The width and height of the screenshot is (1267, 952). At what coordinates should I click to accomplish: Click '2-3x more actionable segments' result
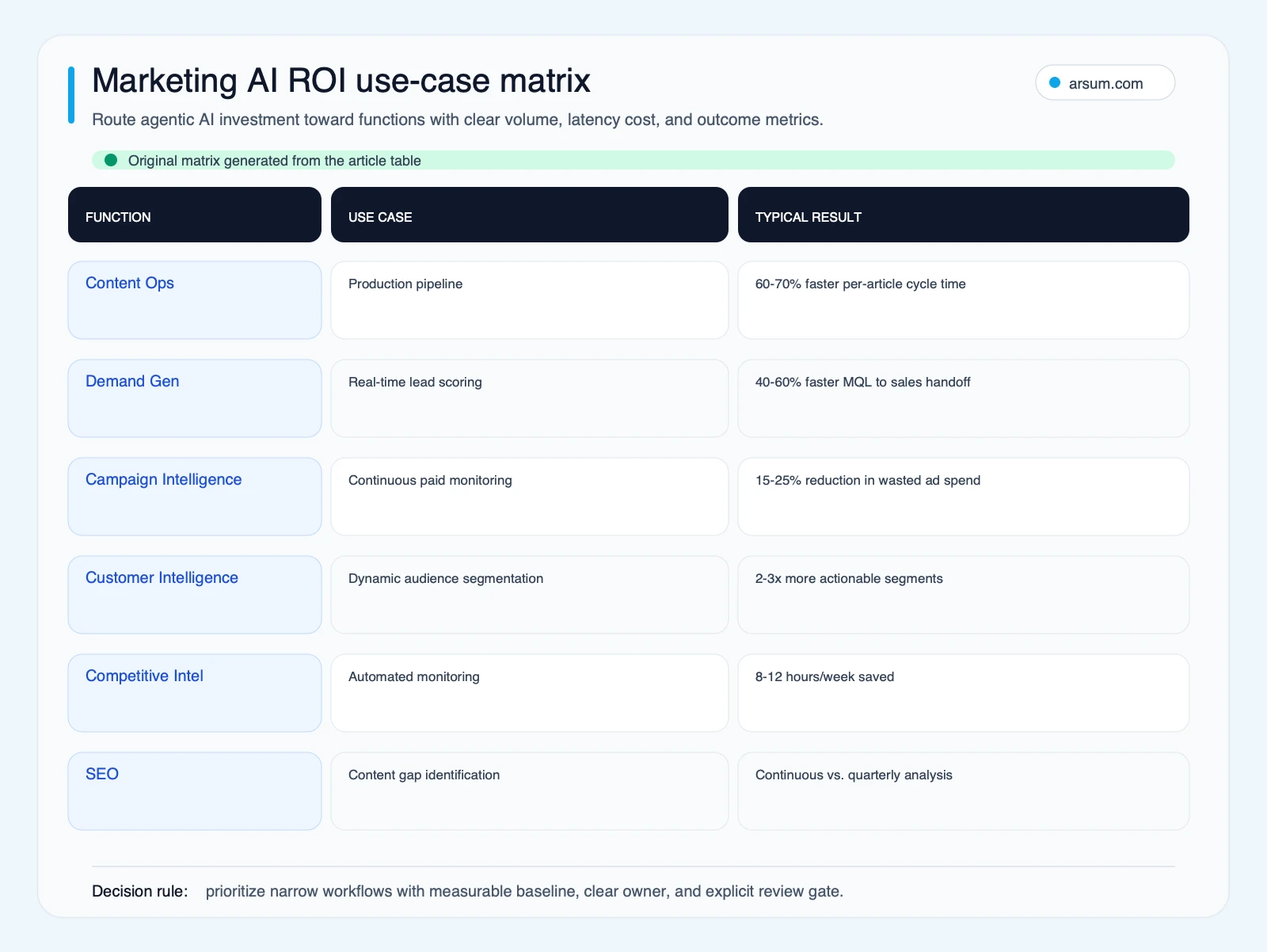964,595
